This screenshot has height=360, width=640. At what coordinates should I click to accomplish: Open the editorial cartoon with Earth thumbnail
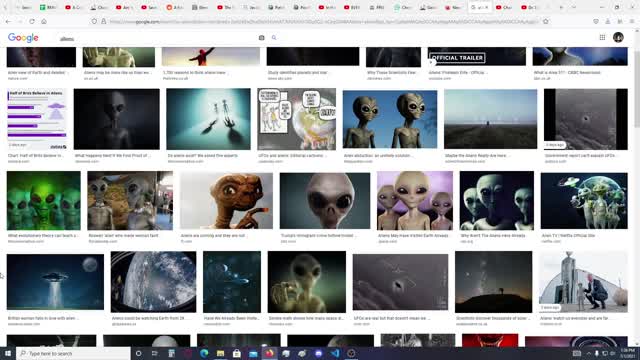(297, 119)
